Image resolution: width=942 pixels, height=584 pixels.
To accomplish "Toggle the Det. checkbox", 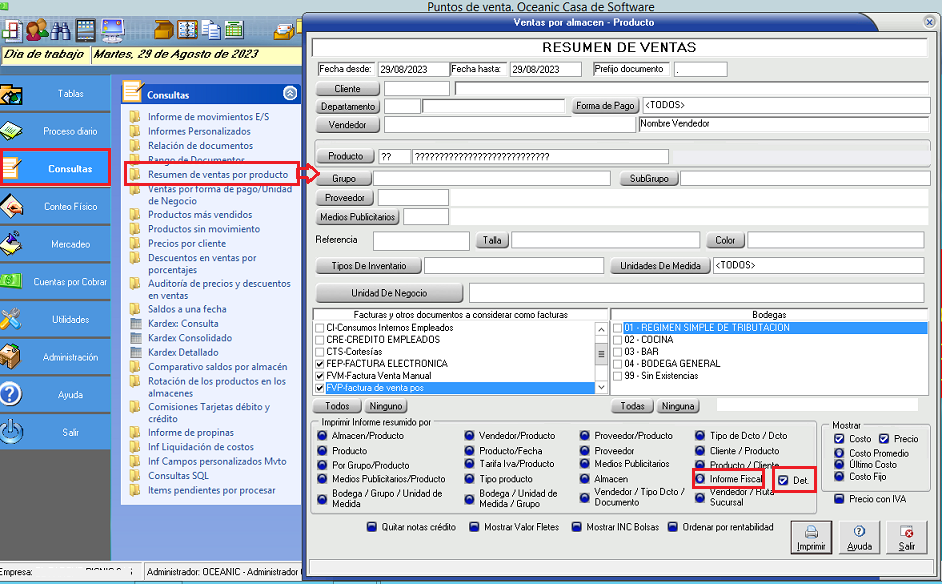I will (784, 481).
